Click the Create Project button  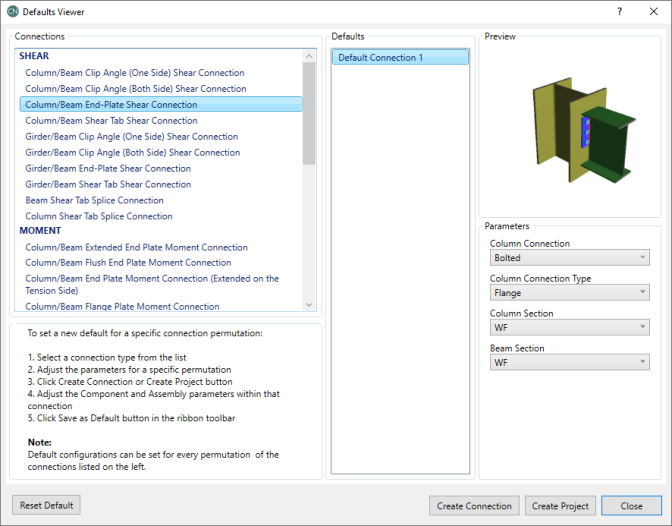tap(560, 506)
